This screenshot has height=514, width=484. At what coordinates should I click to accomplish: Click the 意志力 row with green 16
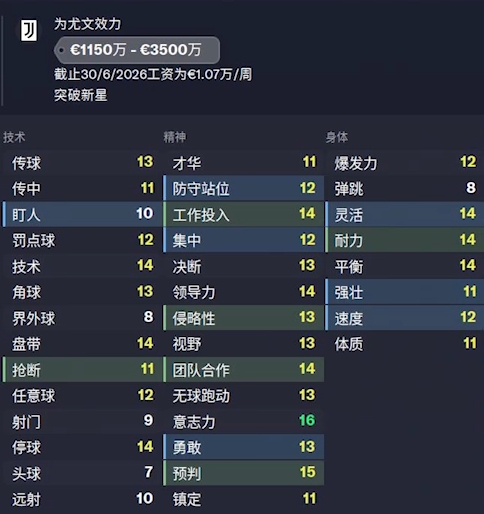[243, 421]
